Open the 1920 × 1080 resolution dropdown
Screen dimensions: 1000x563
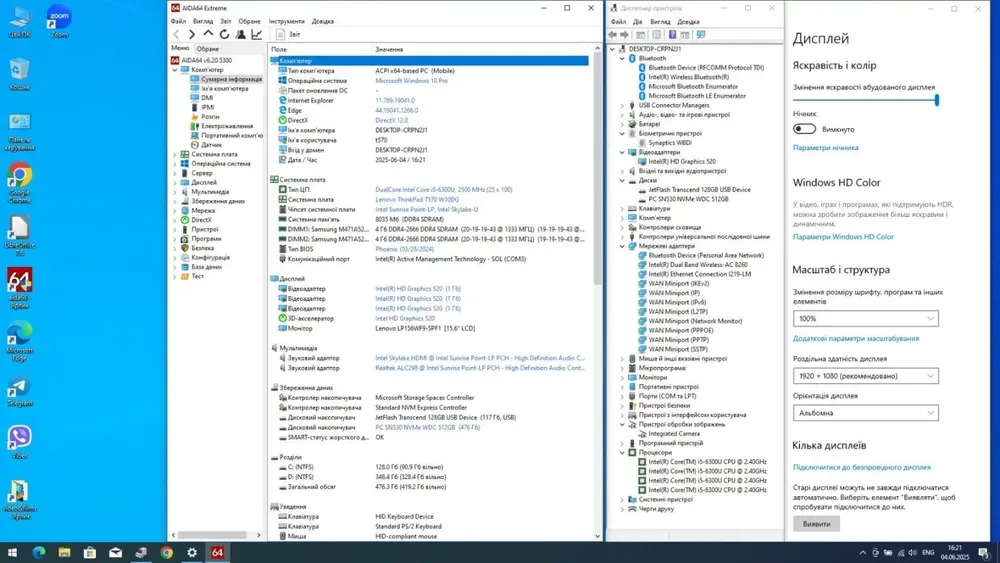(x=865, y=376)
